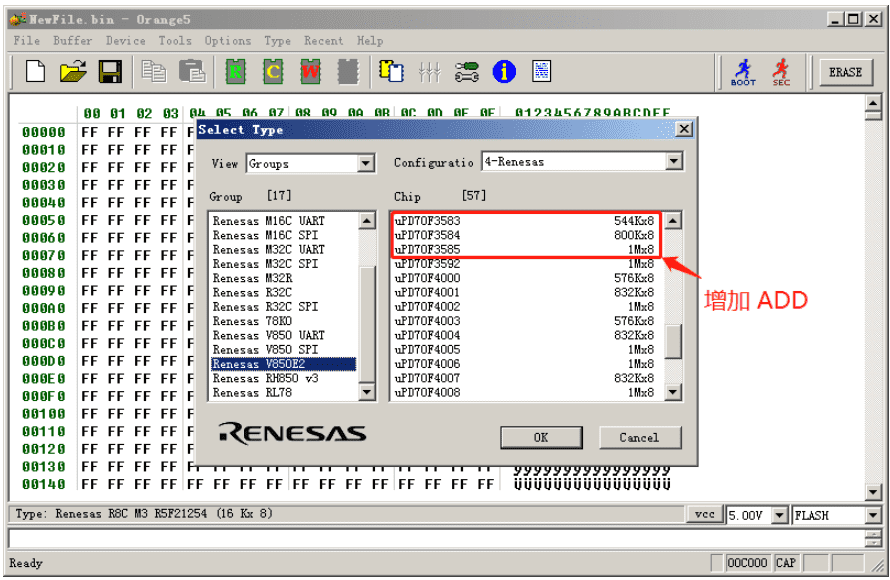Click Group list scroll down arrow
The image size is (890, 580).
(367, 392)
